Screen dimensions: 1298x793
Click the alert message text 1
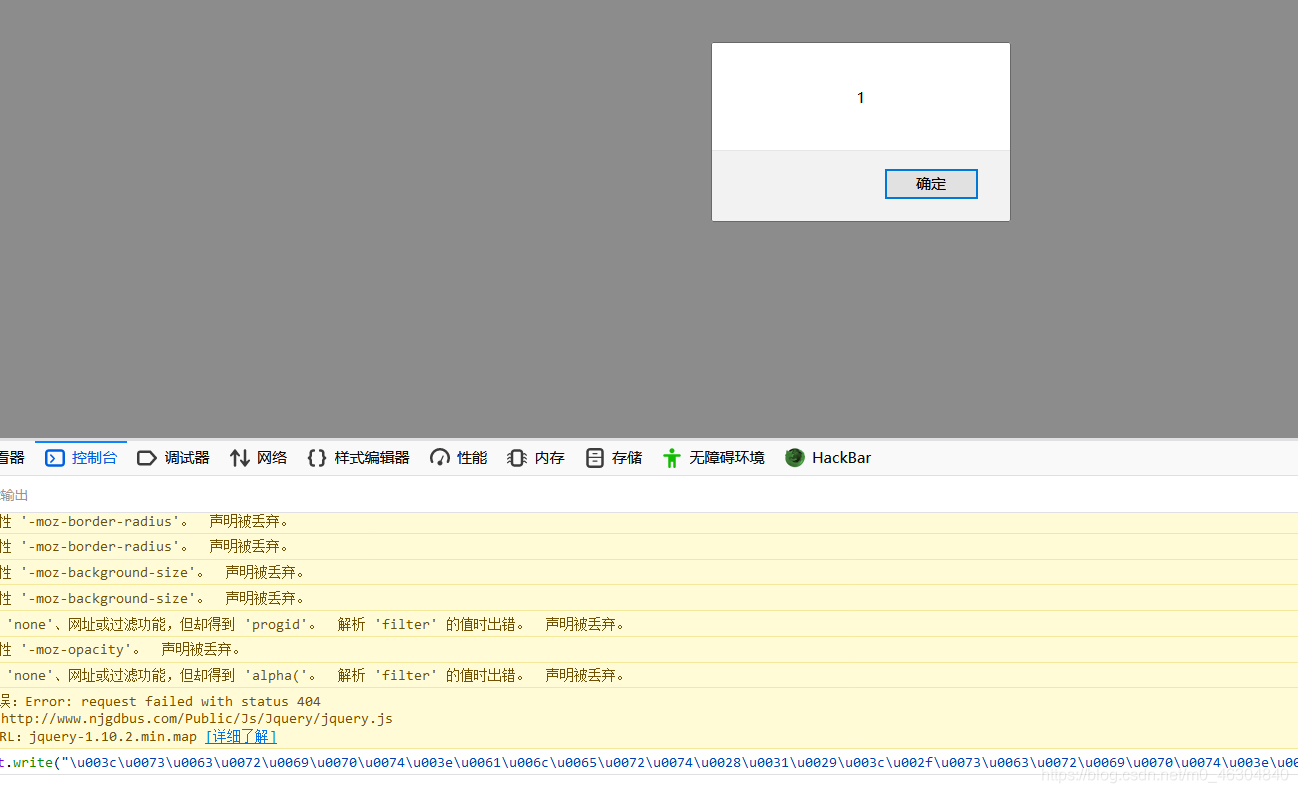[x=861, y=98]
